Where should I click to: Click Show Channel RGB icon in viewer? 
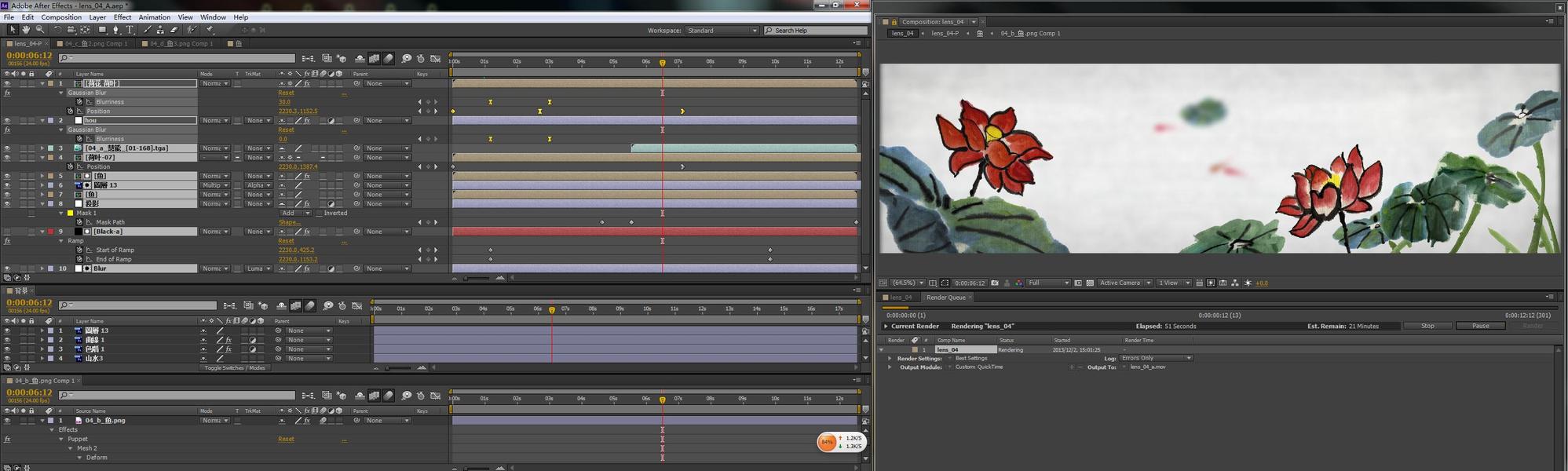[x=1019, y=283]
